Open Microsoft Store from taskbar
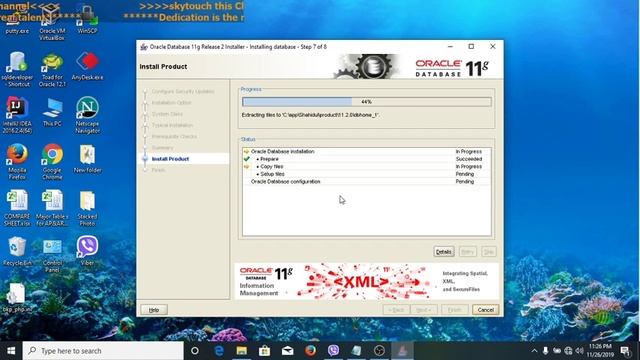 [264, 351]
